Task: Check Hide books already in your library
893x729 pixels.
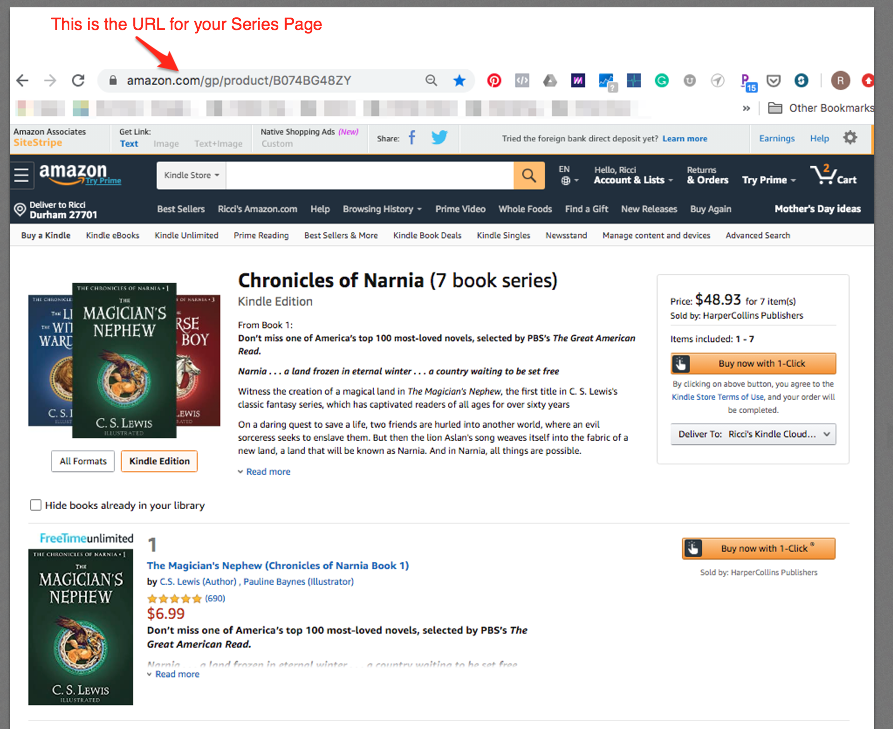Action: pos(37,505)
